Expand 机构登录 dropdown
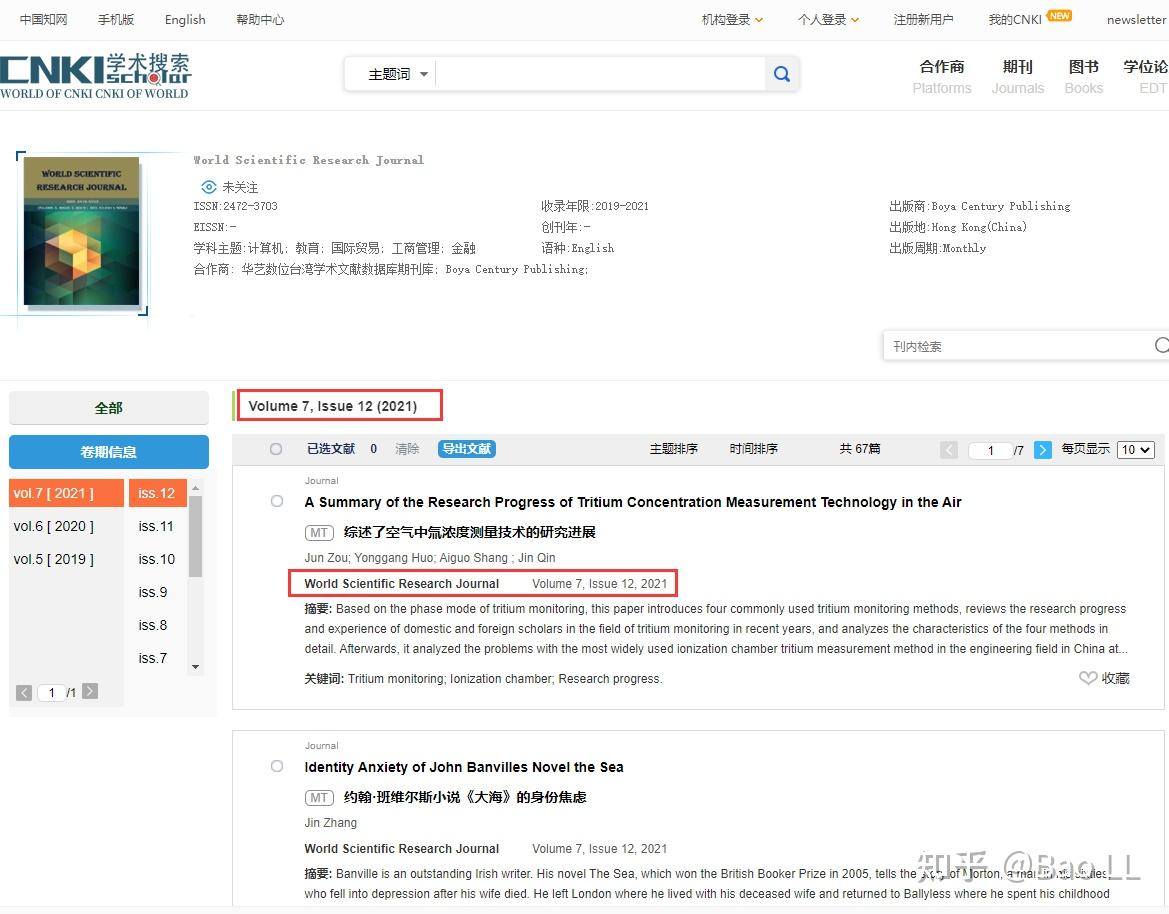This screenshot has height=914, width=1169. pyautogui.click(x=732, y=19)
